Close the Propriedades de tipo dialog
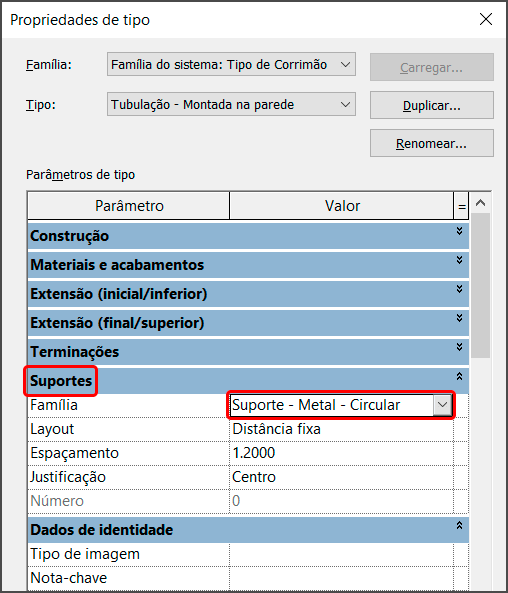The width and height of the screenshot is (508, 593). [x=486, y=19]
